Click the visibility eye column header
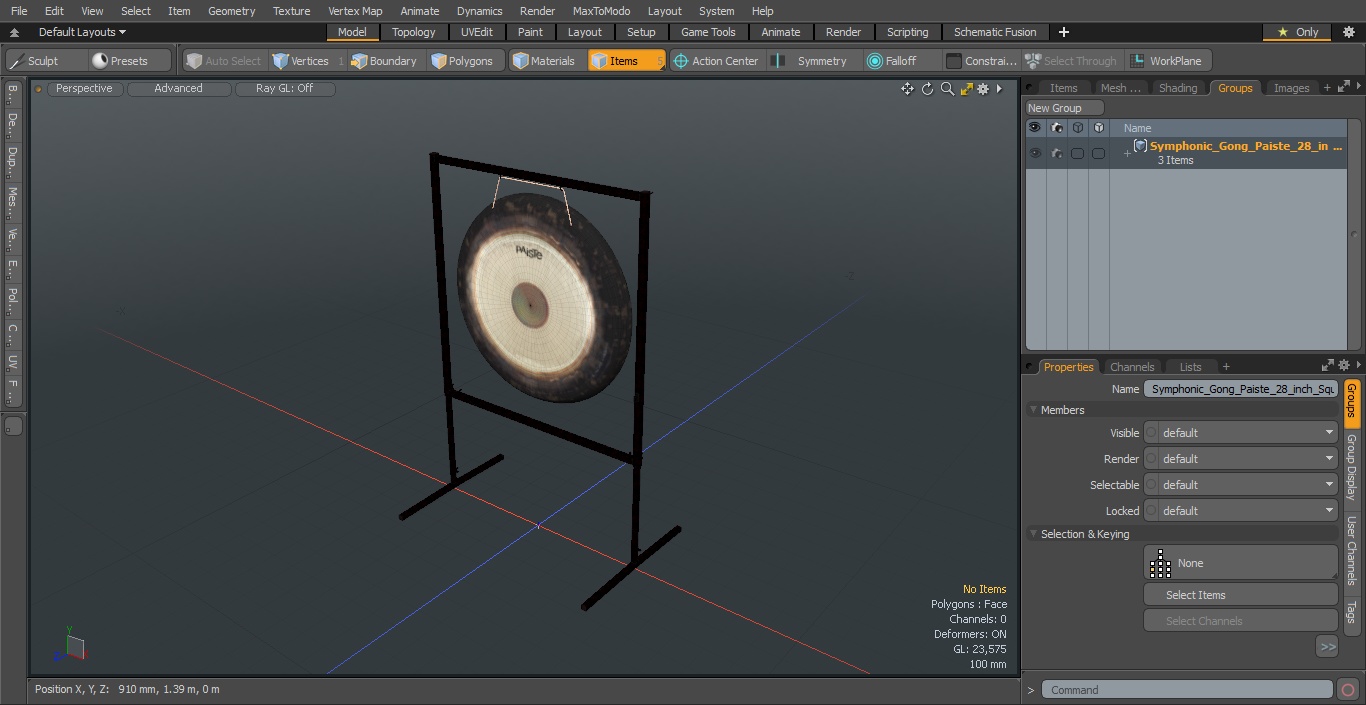Image resolution: width=1366 pixels, height=705 pixels. [1035, 128]
